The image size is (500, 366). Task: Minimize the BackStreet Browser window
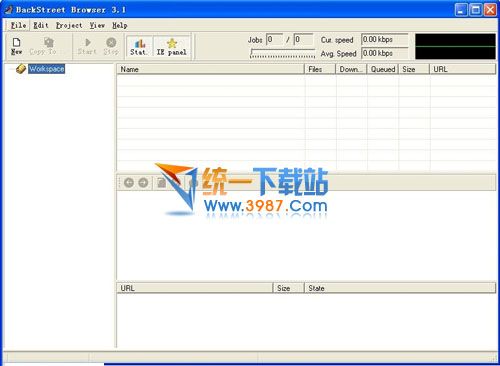coord(461,10)
